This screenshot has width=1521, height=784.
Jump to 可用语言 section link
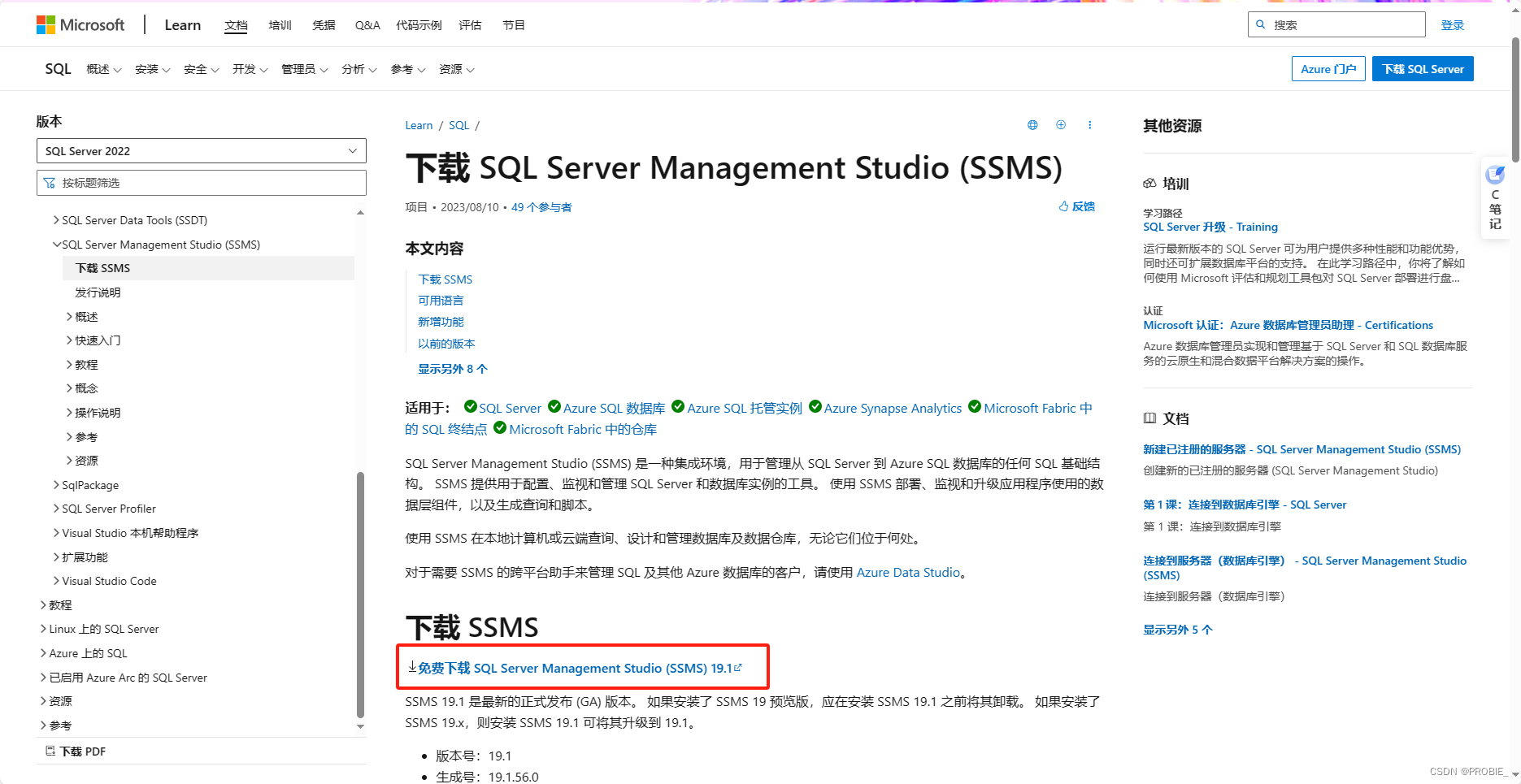(x=441, y=301)
